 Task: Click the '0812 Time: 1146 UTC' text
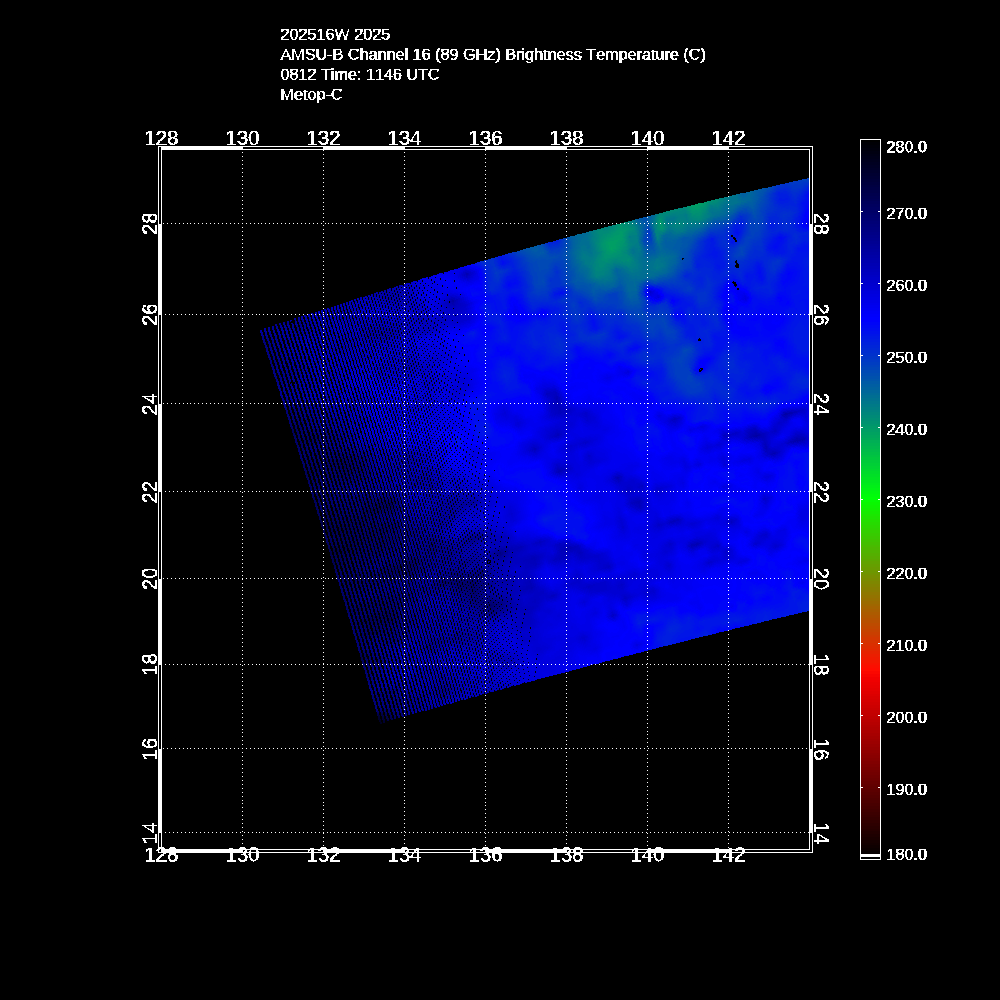[360, 75]
